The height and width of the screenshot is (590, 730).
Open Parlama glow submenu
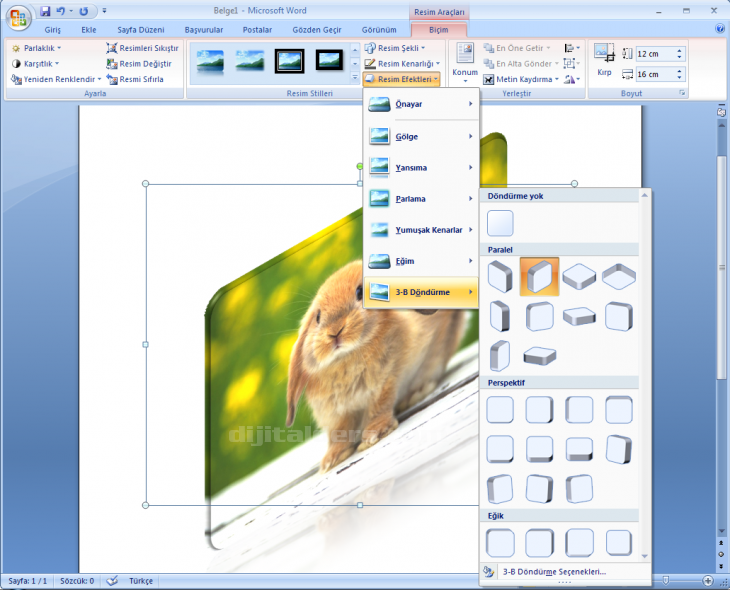tap(421, 199)
